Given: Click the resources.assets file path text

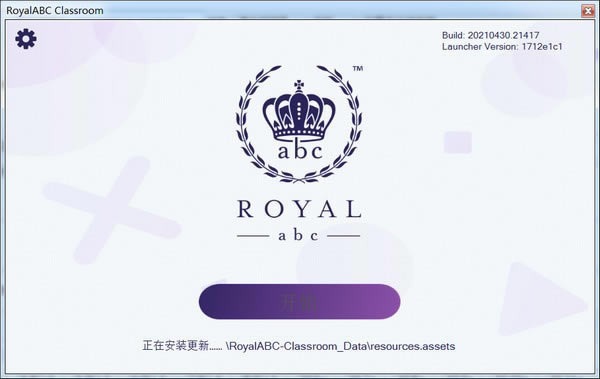Looking at the screenshot, I should click(x=341, y=346).
